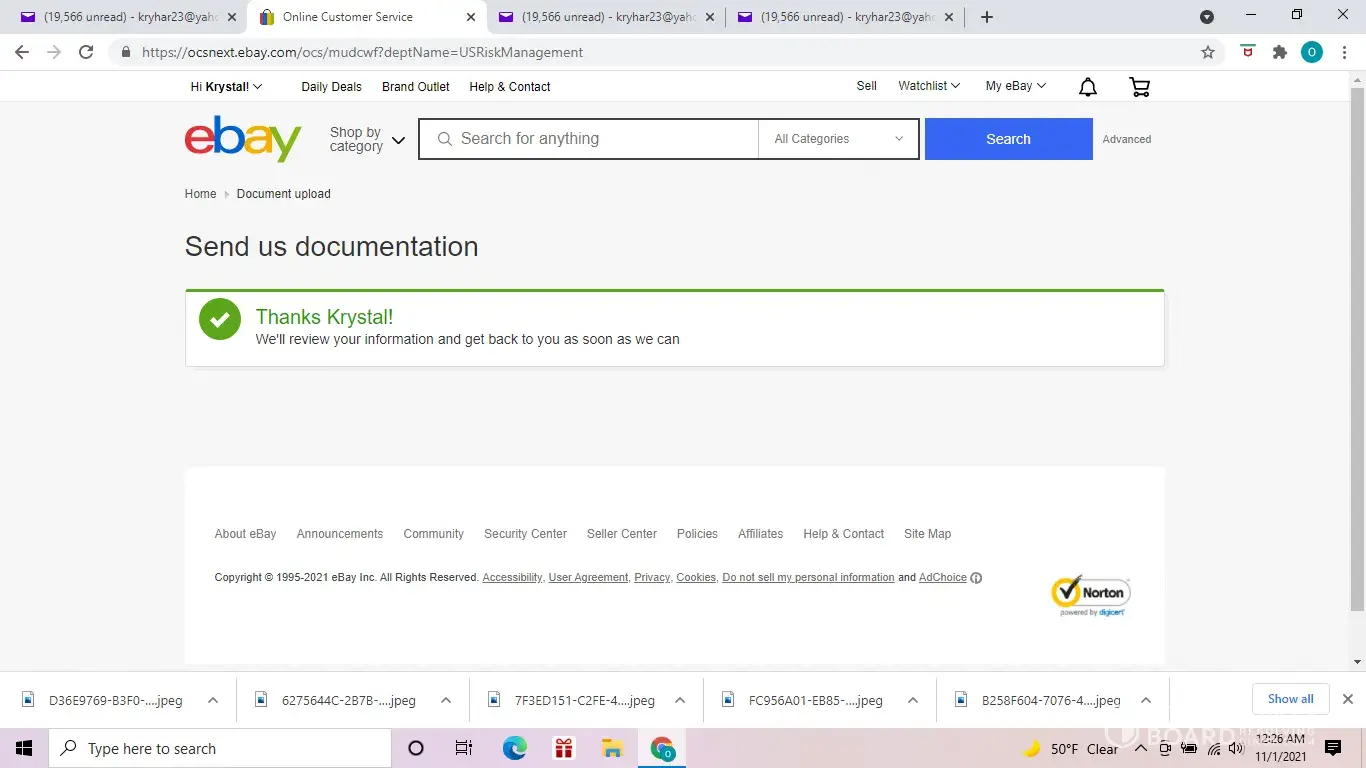Bookmark this page with star icon
Screen dimensions: 1366x768
[x=1208, y=52]
